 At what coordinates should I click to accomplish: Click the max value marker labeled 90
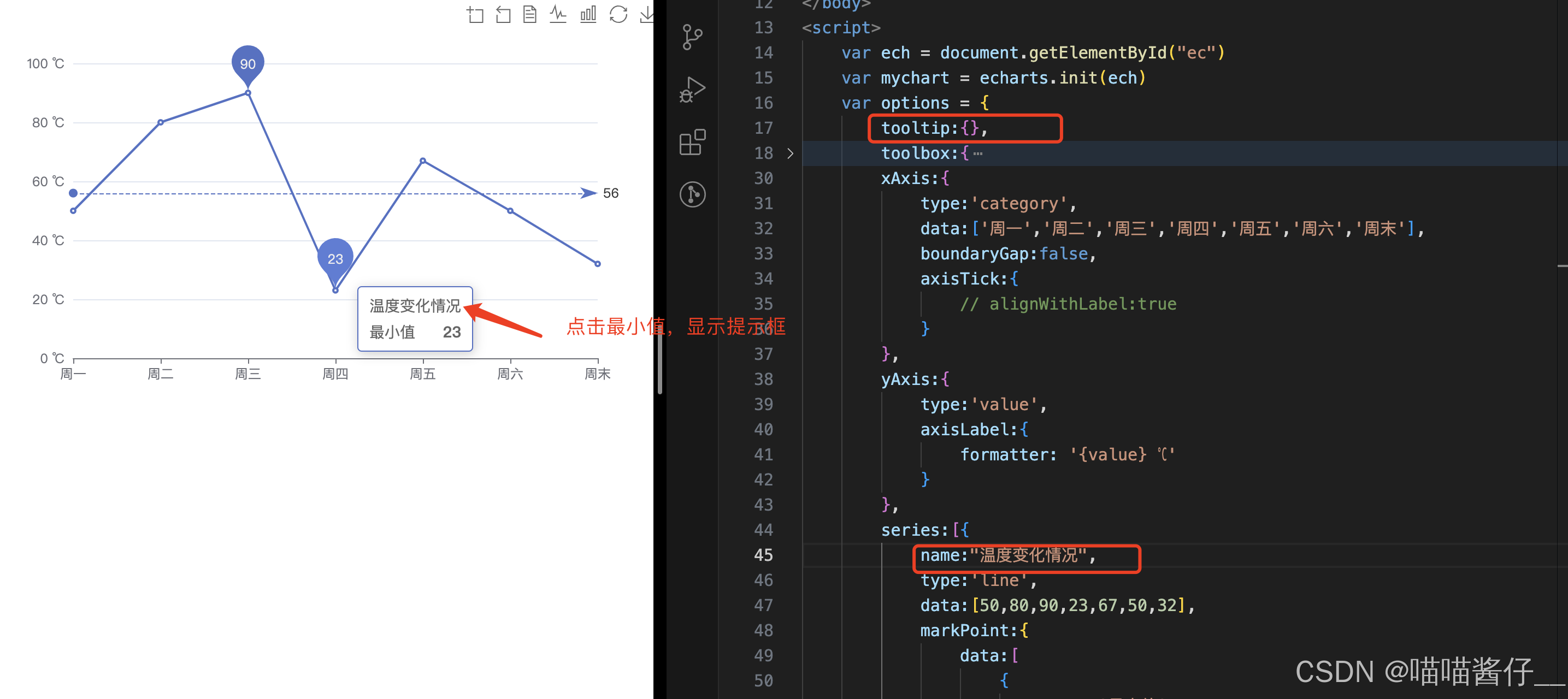(x=247, y=64)
